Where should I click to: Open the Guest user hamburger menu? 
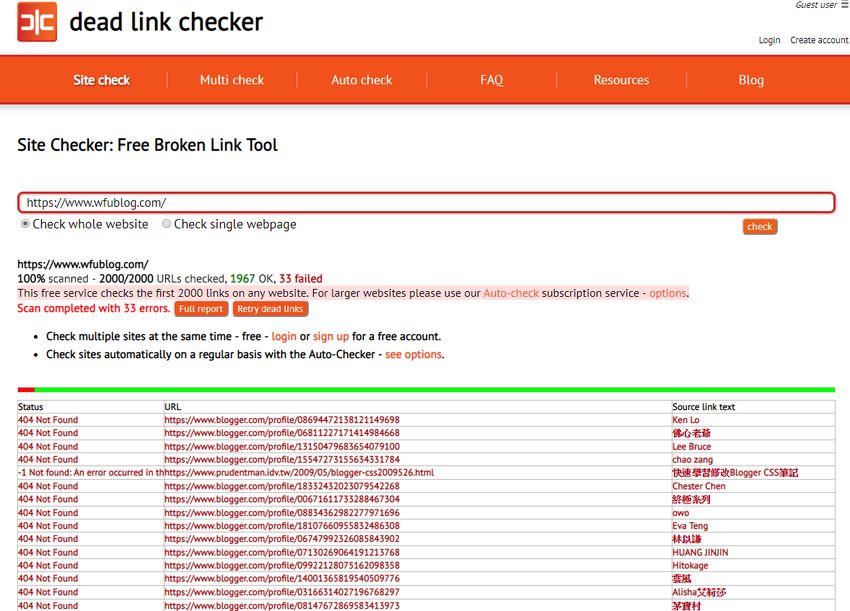pos(845,4)
